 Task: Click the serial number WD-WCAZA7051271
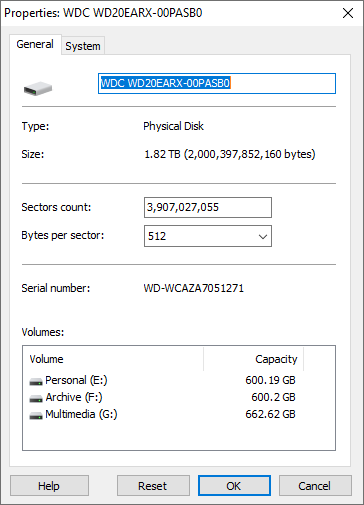(x=194, y=288)
